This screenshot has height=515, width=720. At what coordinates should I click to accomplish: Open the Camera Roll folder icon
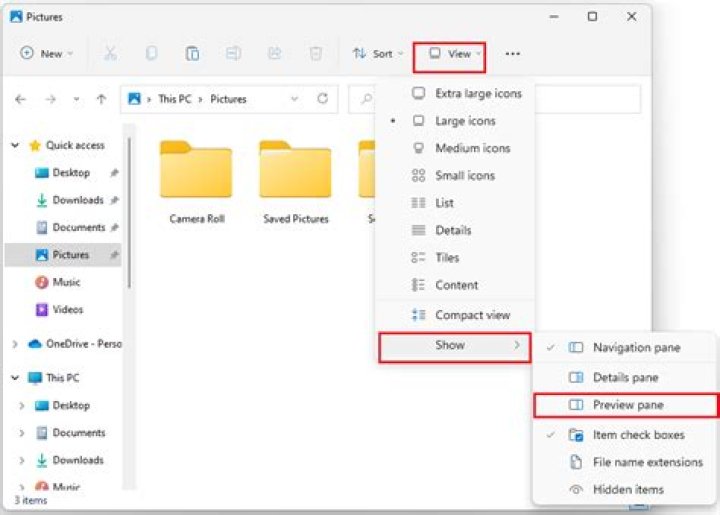pos(196,169)
